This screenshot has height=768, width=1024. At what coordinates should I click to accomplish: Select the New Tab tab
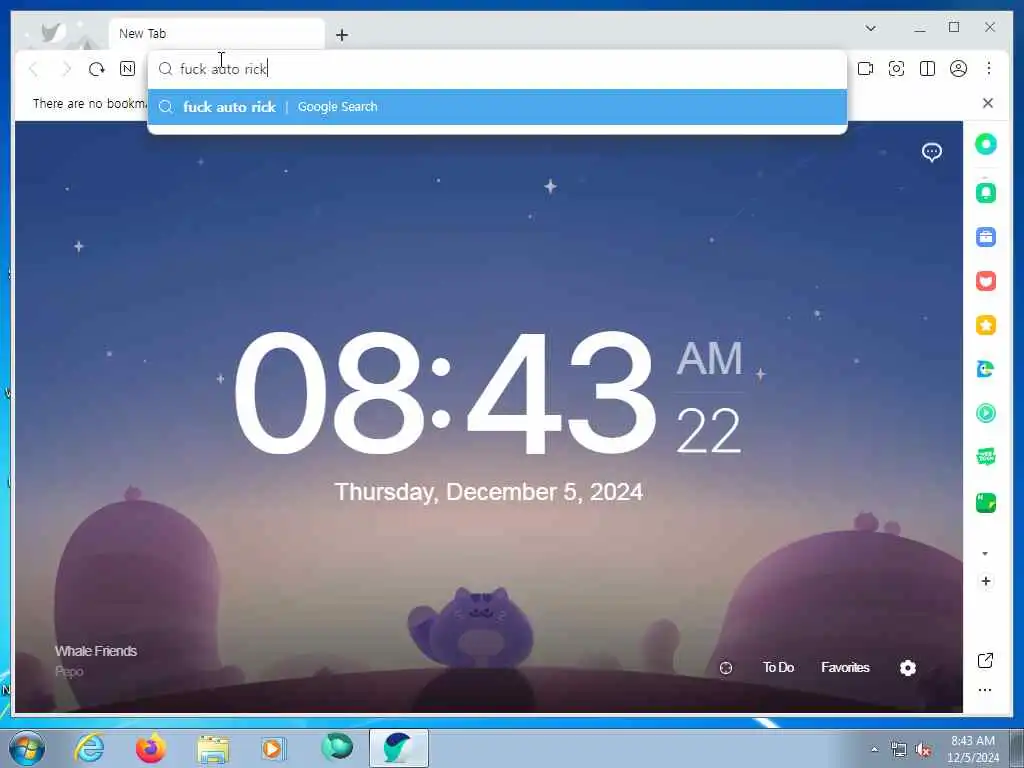tap(216, 33)
